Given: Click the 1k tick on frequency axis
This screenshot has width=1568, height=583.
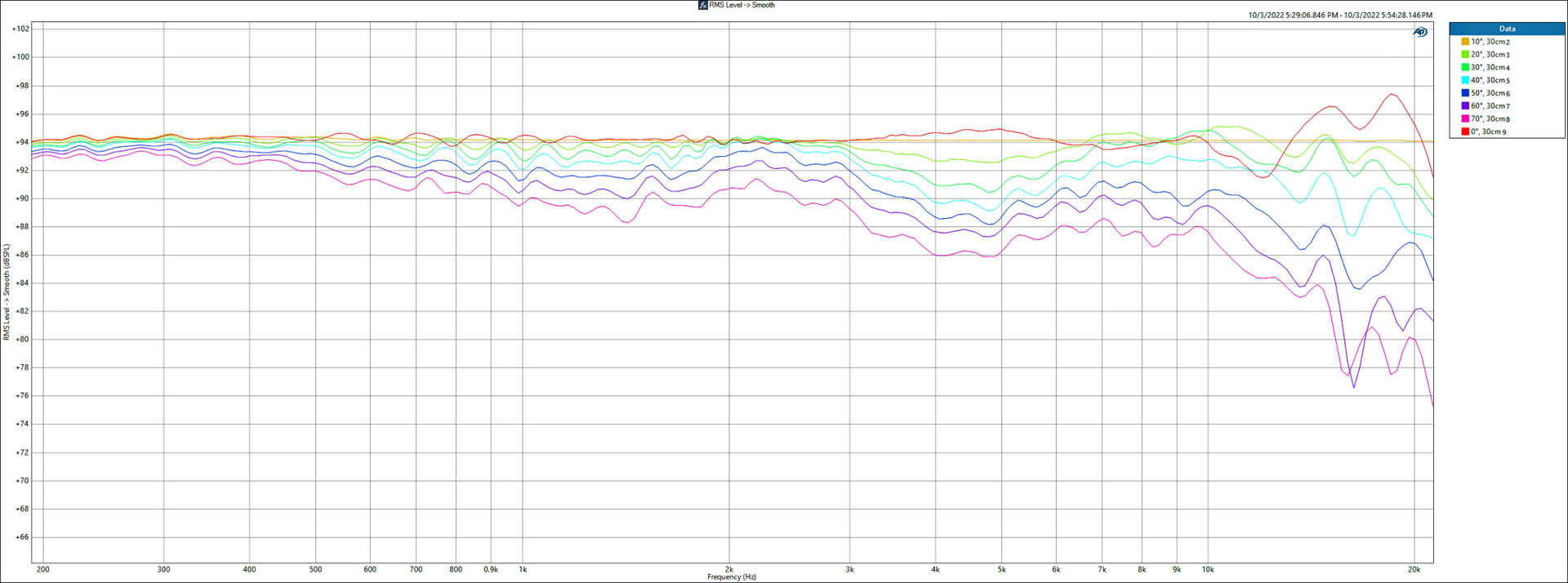Looking at the screenshot, I should coord(523,569).
